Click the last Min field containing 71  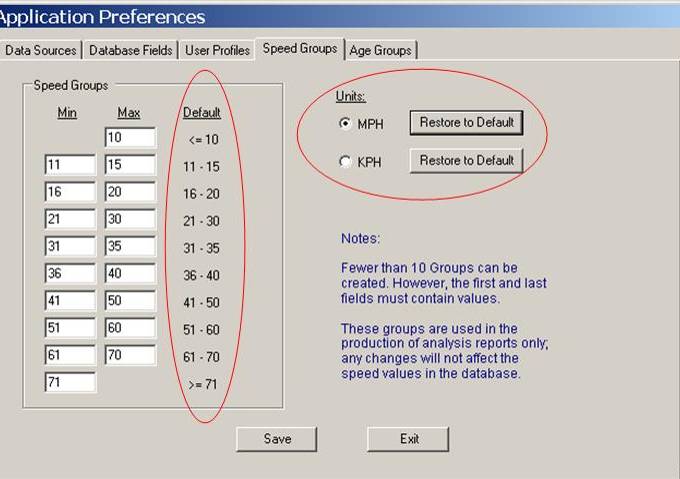[x=70, y=382]
